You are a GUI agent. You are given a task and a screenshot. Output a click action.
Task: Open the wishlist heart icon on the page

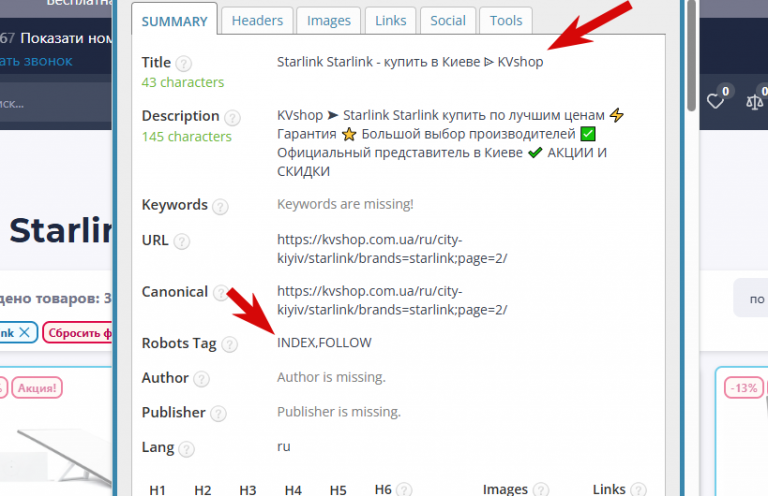[716, 101]
